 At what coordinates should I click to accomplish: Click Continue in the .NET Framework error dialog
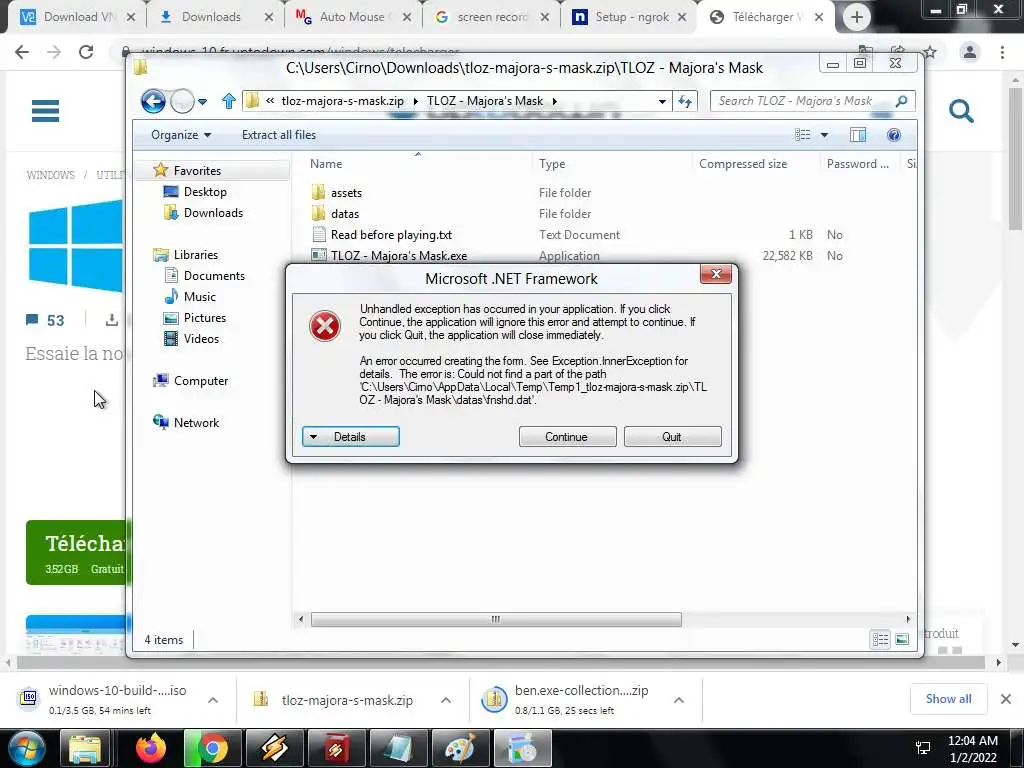(567, 437)
